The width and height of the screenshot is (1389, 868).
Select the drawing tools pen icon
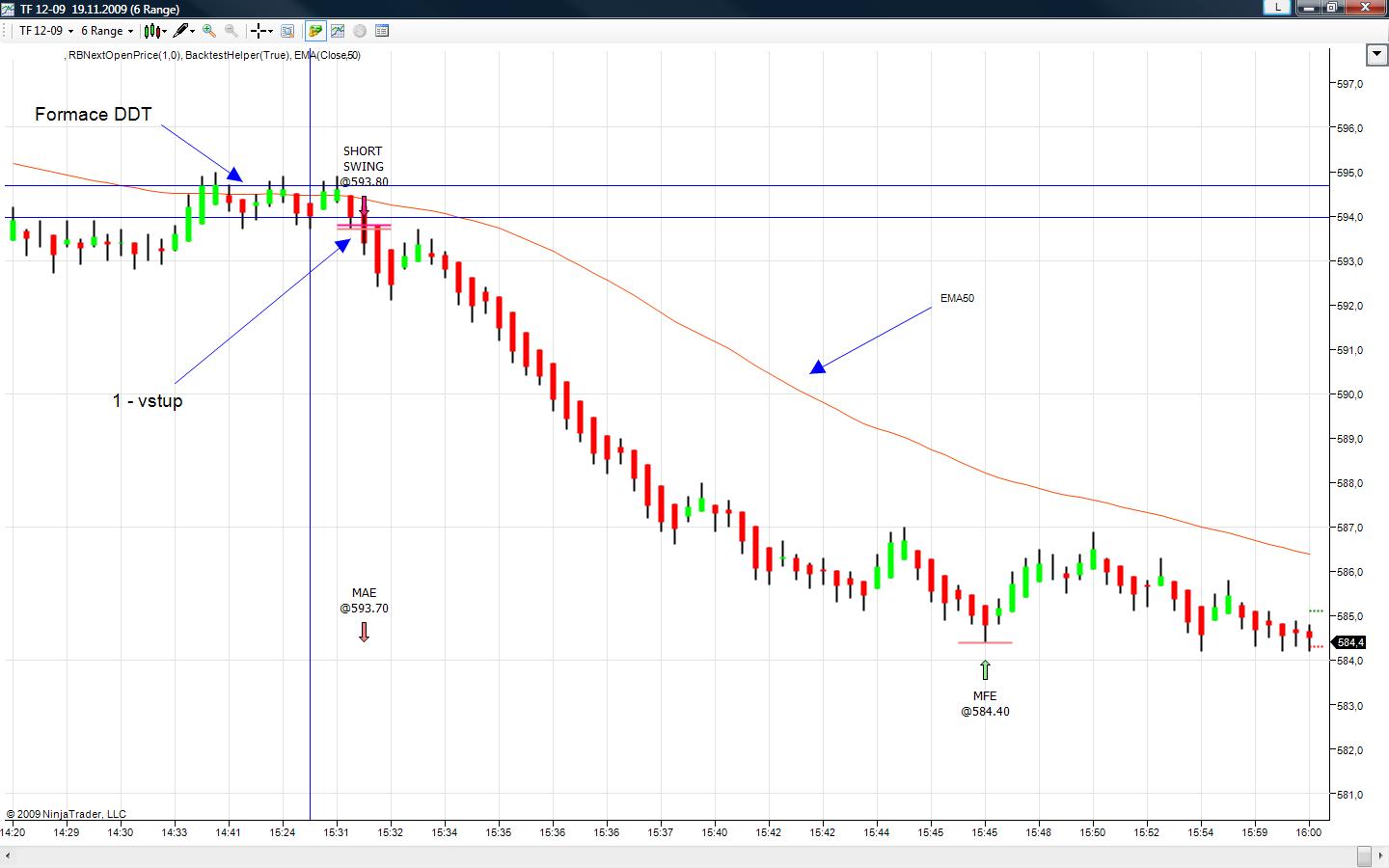pyautogui.click(x=180, y=31)
